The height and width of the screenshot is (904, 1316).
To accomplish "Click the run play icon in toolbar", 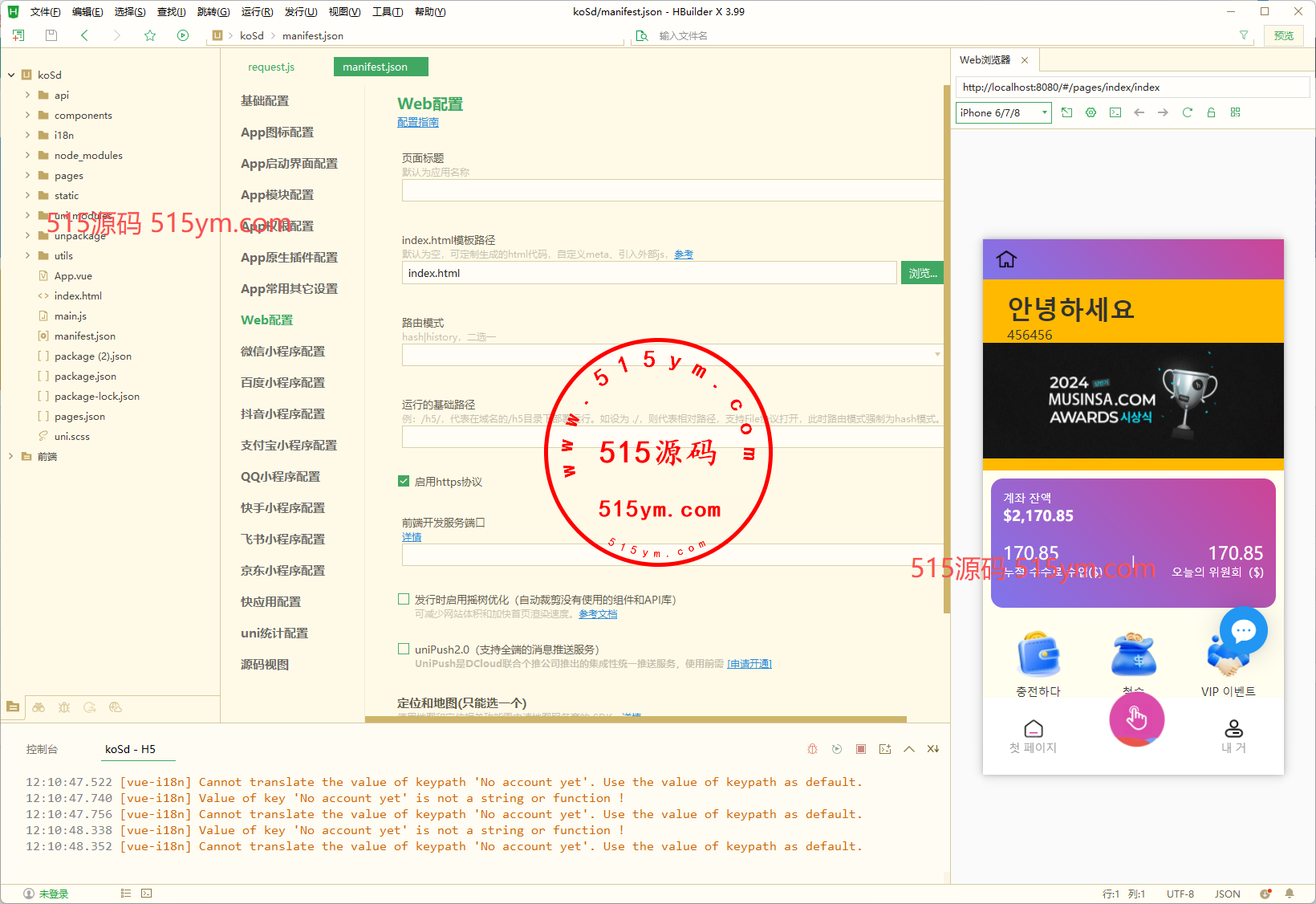I will 183,35.
